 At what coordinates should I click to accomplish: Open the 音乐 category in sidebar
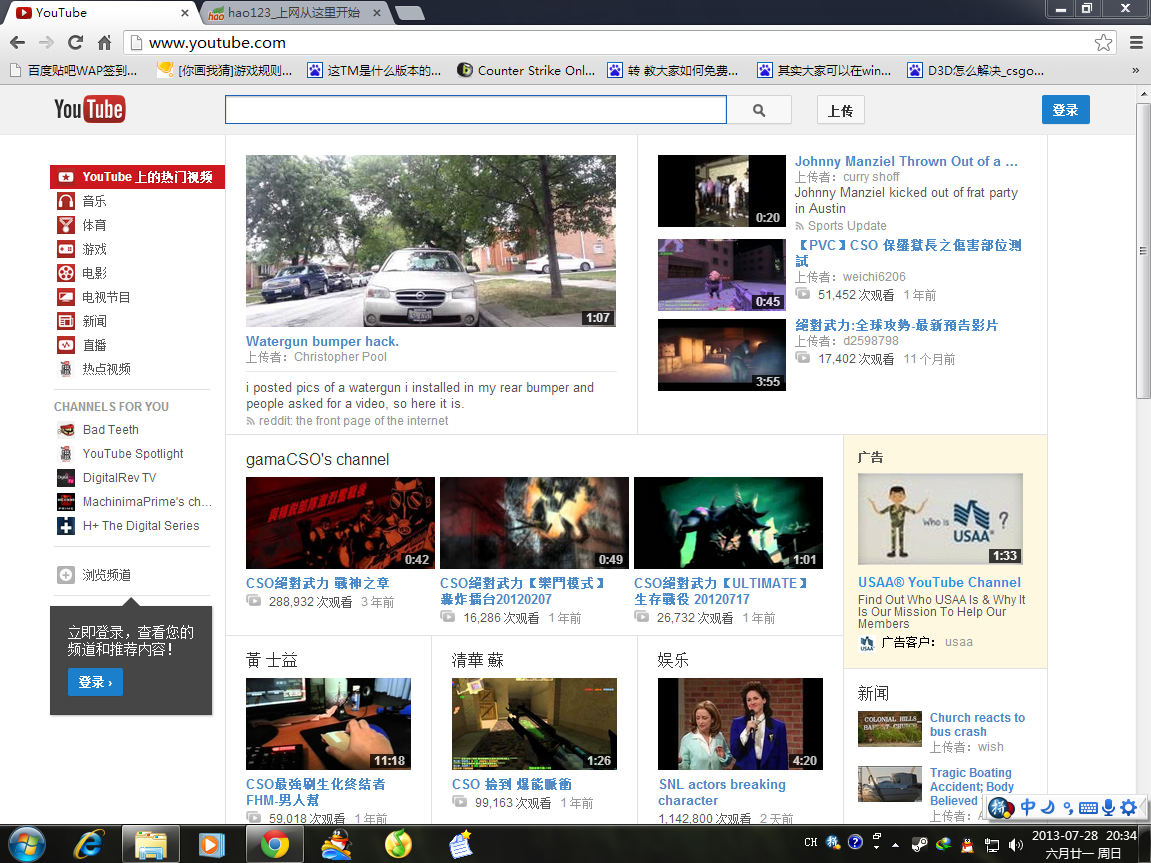pyautogui.click(x=94, y=201)
